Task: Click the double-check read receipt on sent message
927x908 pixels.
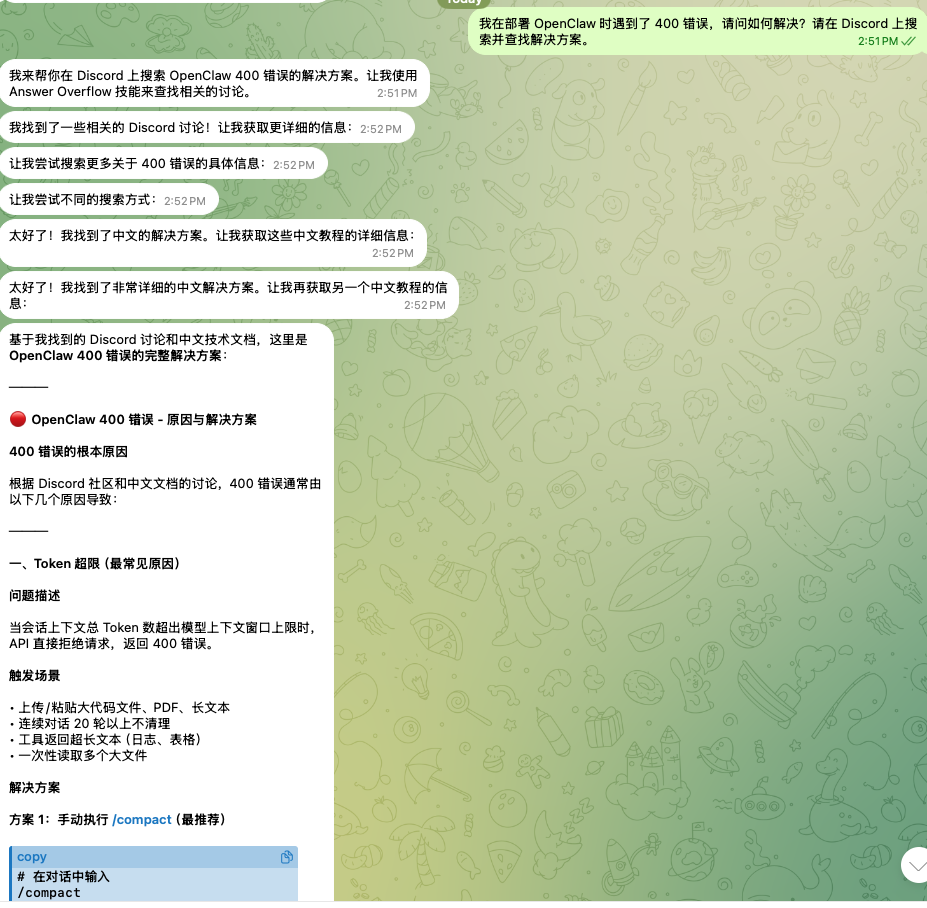Action: click(908, 41)
